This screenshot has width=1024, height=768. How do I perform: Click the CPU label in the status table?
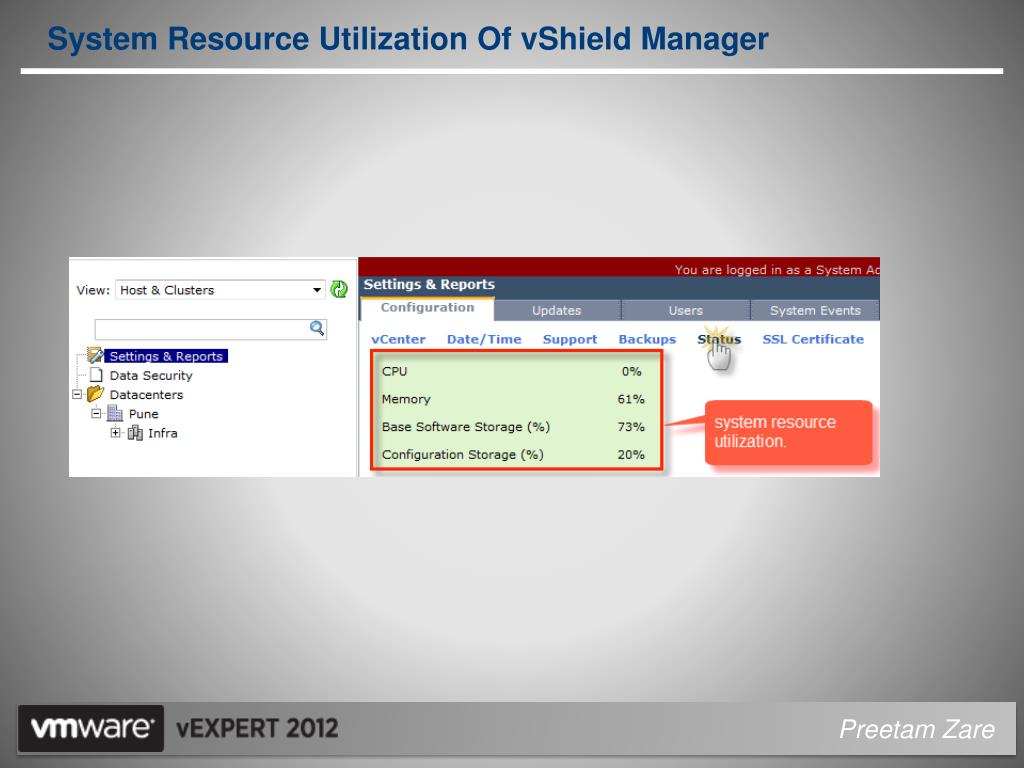[x=394, y=372]
